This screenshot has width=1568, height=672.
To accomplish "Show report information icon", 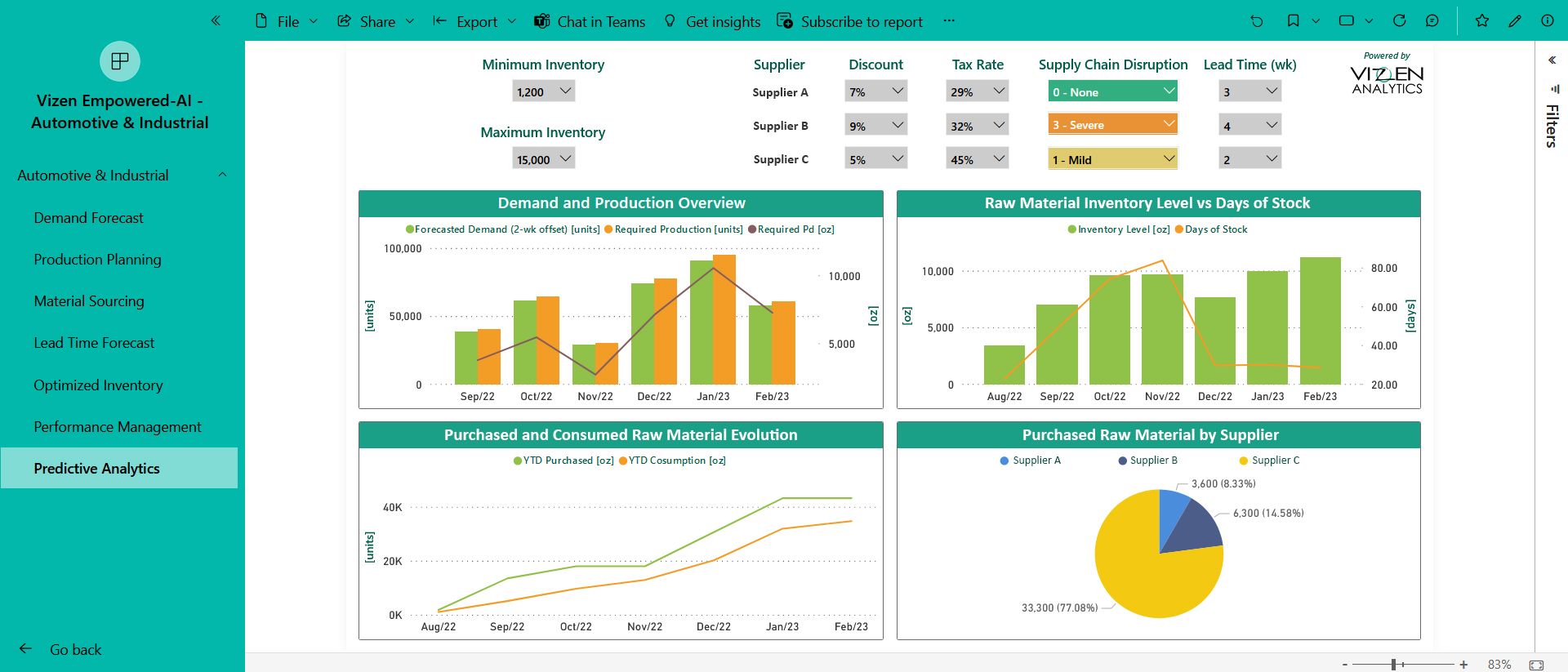I will pos(1548,21).
